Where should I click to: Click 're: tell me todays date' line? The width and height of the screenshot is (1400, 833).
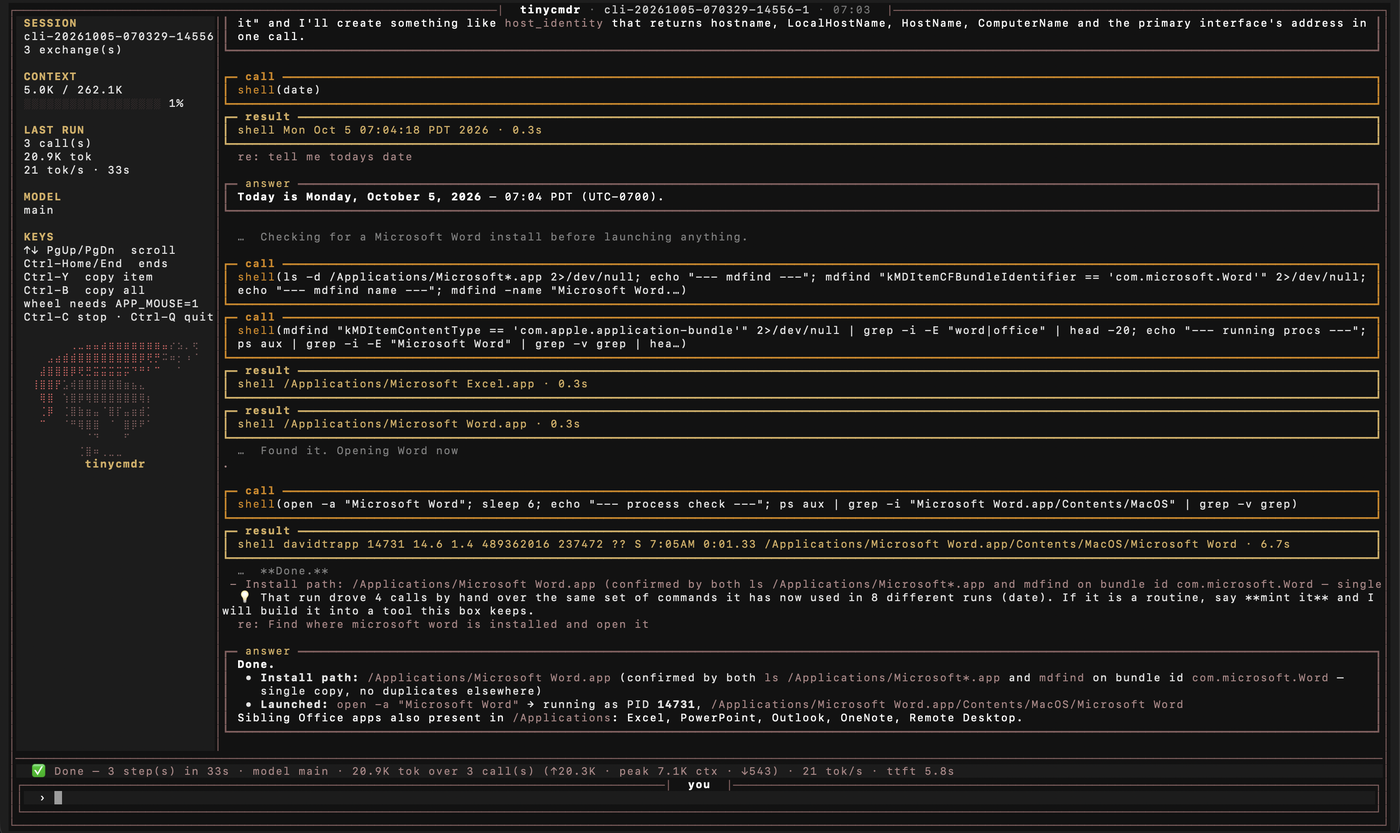325,157
